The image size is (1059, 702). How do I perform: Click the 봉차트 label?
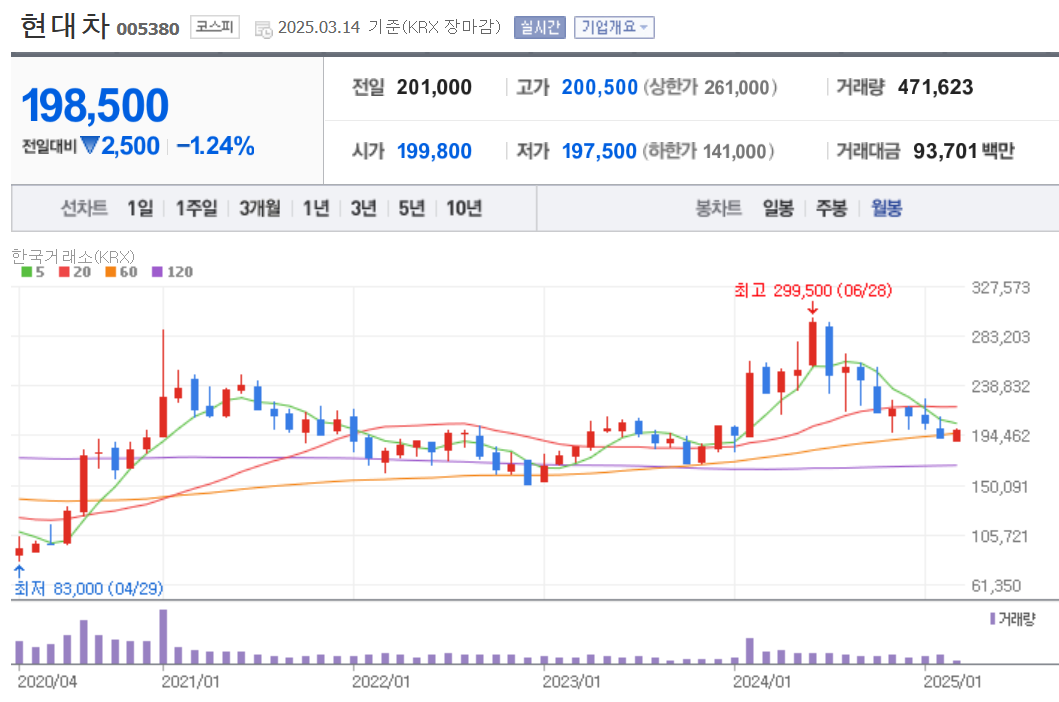click(x=719, y=208)
